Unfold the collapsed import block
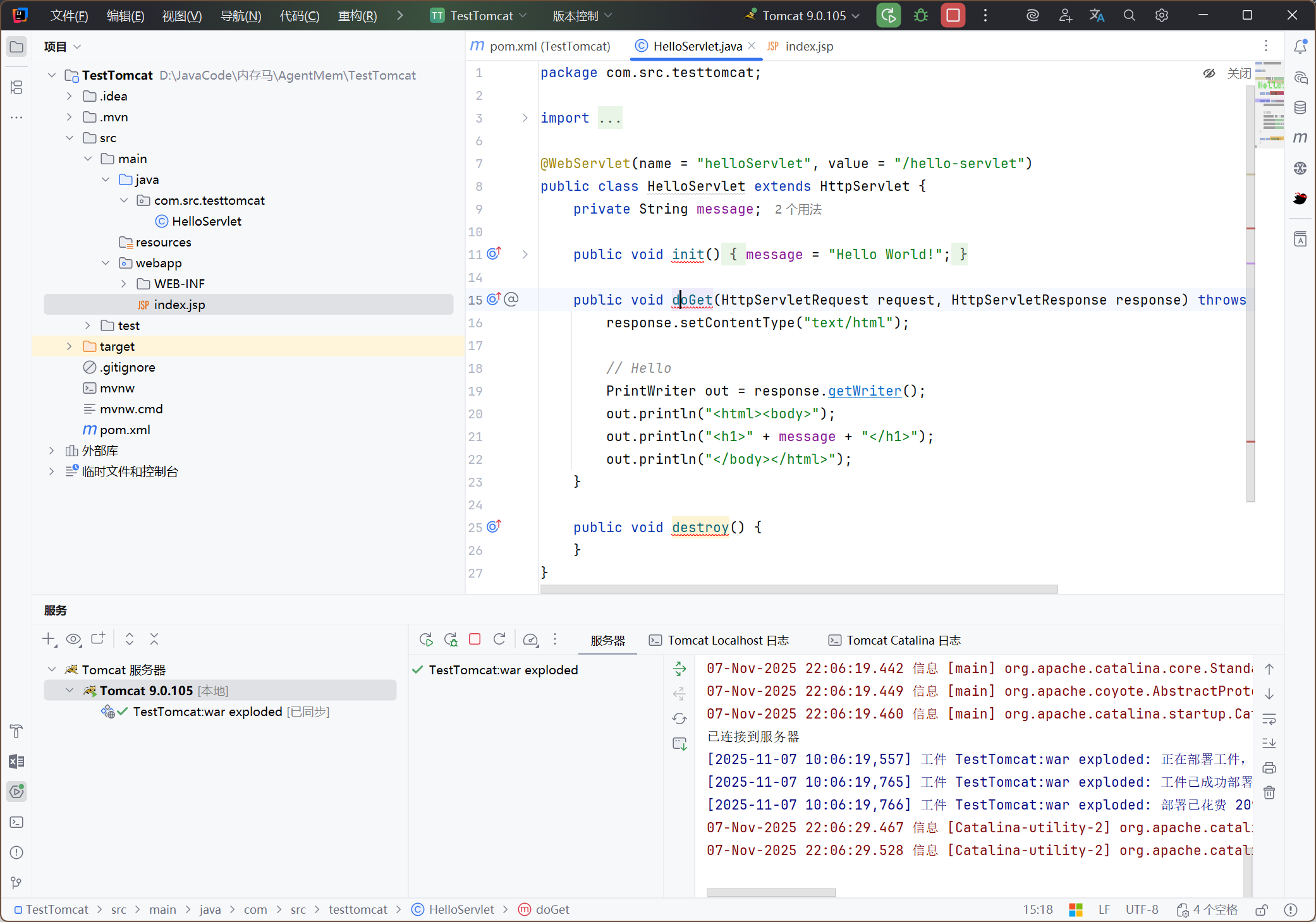Viewport: 1316px width, 922px height. coord(525,118)
